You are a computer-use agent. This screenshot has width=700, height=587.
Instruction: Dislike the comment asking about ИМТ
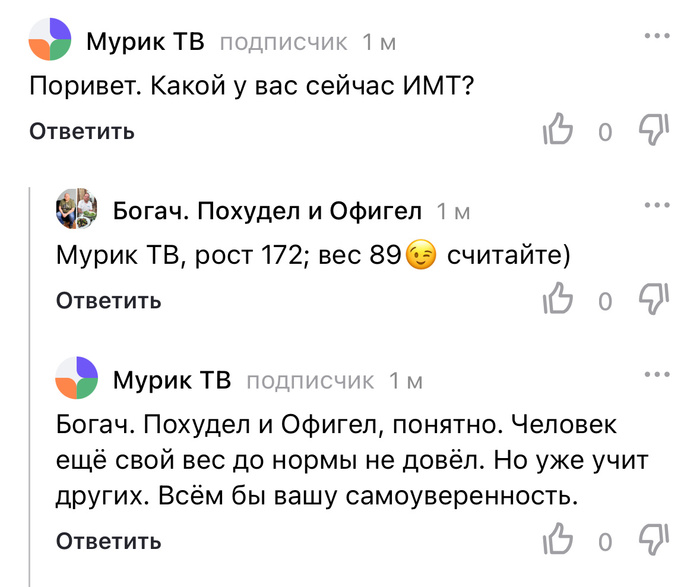coord(653,130)
